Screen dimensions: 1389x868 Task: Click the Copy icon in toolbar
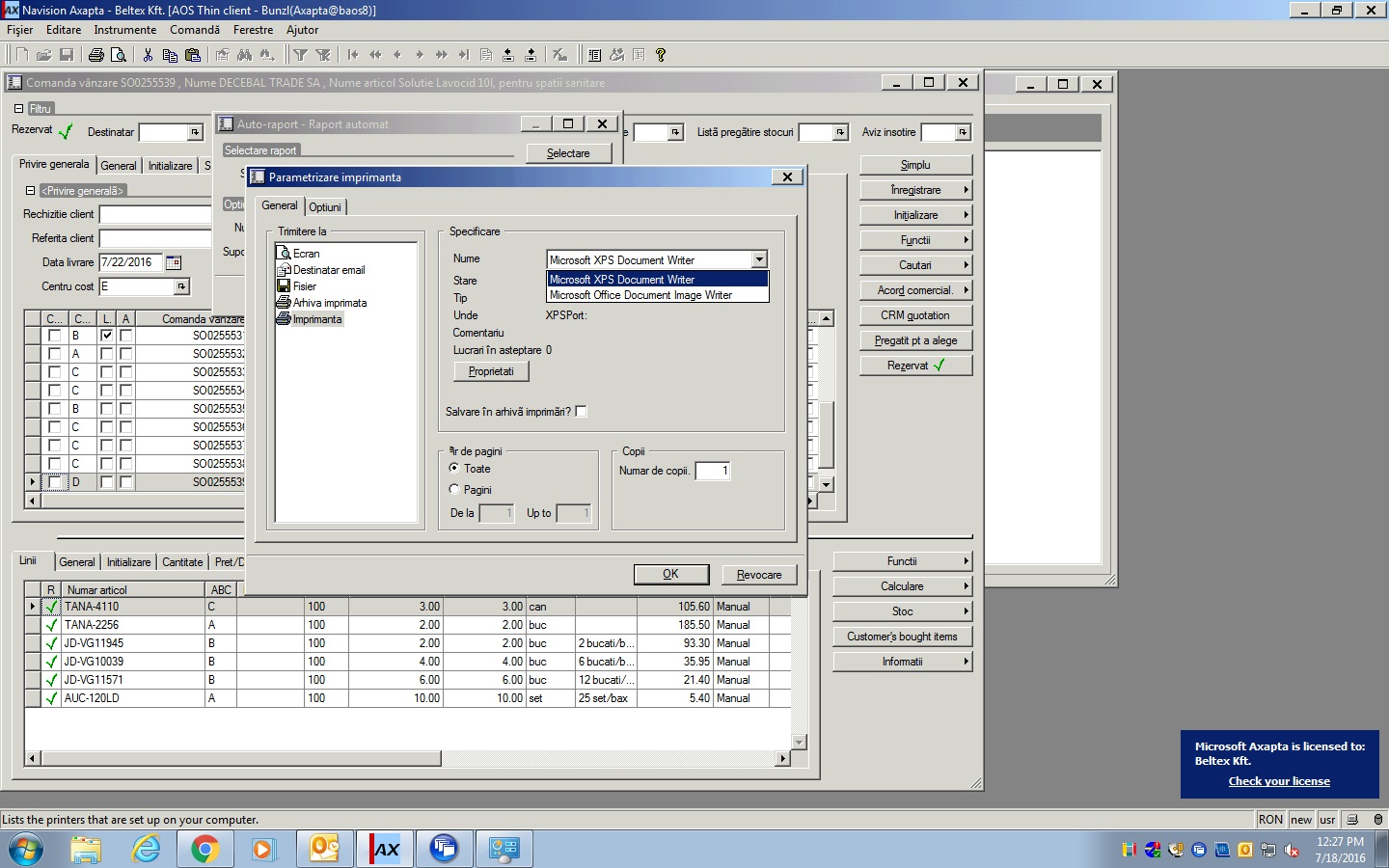[170, 55]
